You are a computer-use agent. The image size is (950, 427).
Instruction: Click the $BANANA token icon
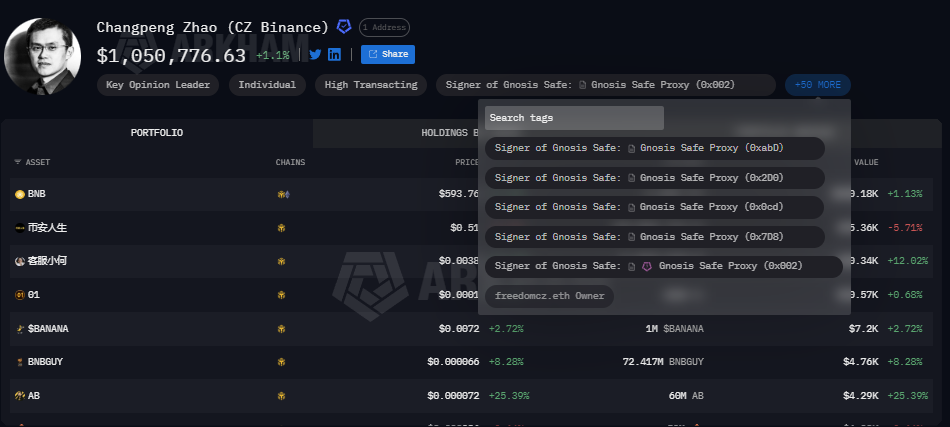coord(19,329)
